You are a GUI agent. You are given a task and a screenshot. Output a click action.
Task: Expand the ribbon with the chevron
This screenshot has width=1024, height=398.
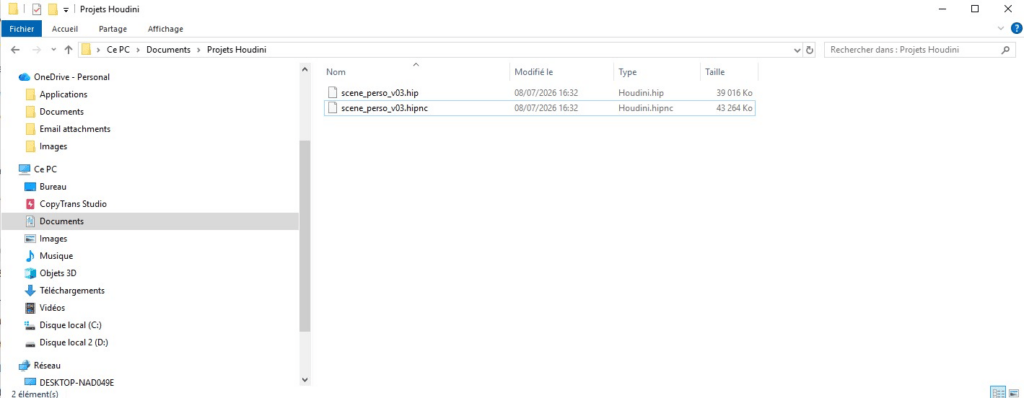(1002, 28)
